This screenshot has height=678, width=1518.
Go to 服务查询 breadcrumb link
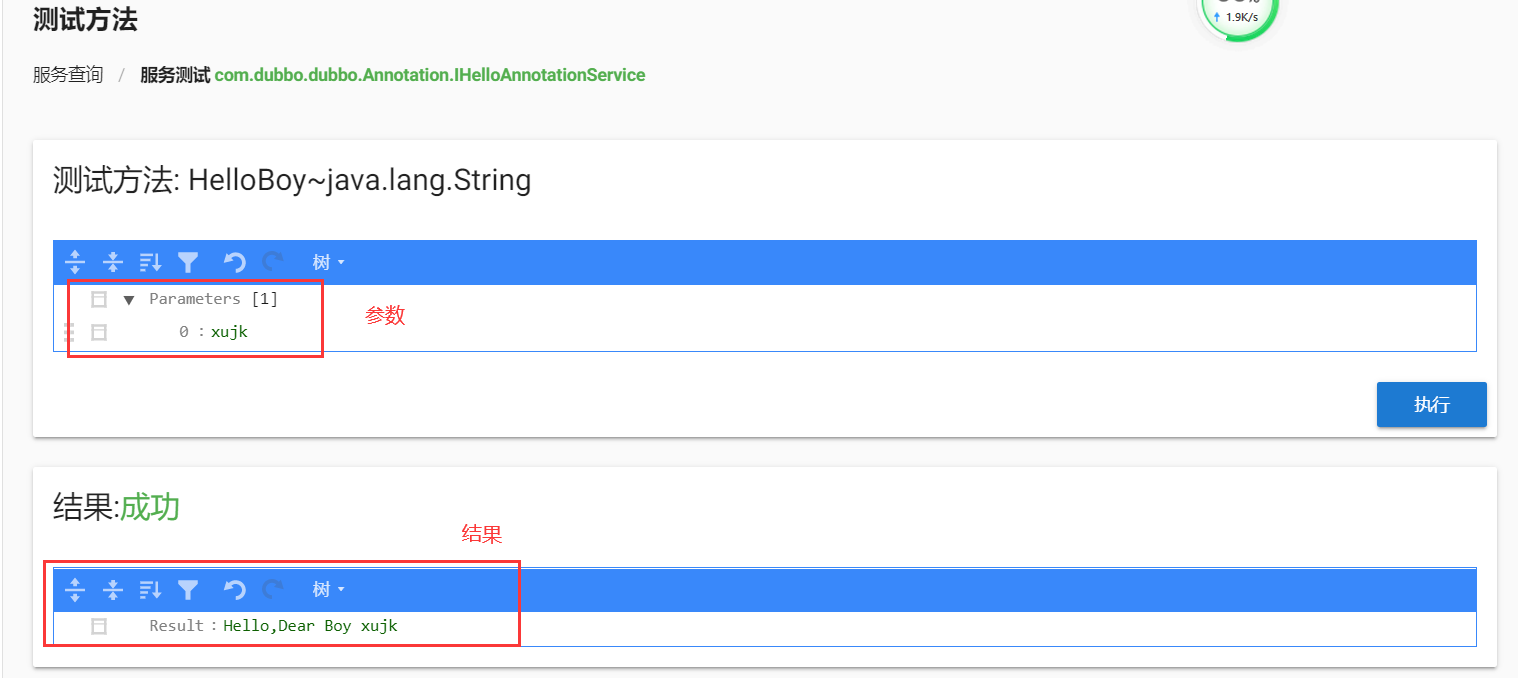click(x=68, y=75)
